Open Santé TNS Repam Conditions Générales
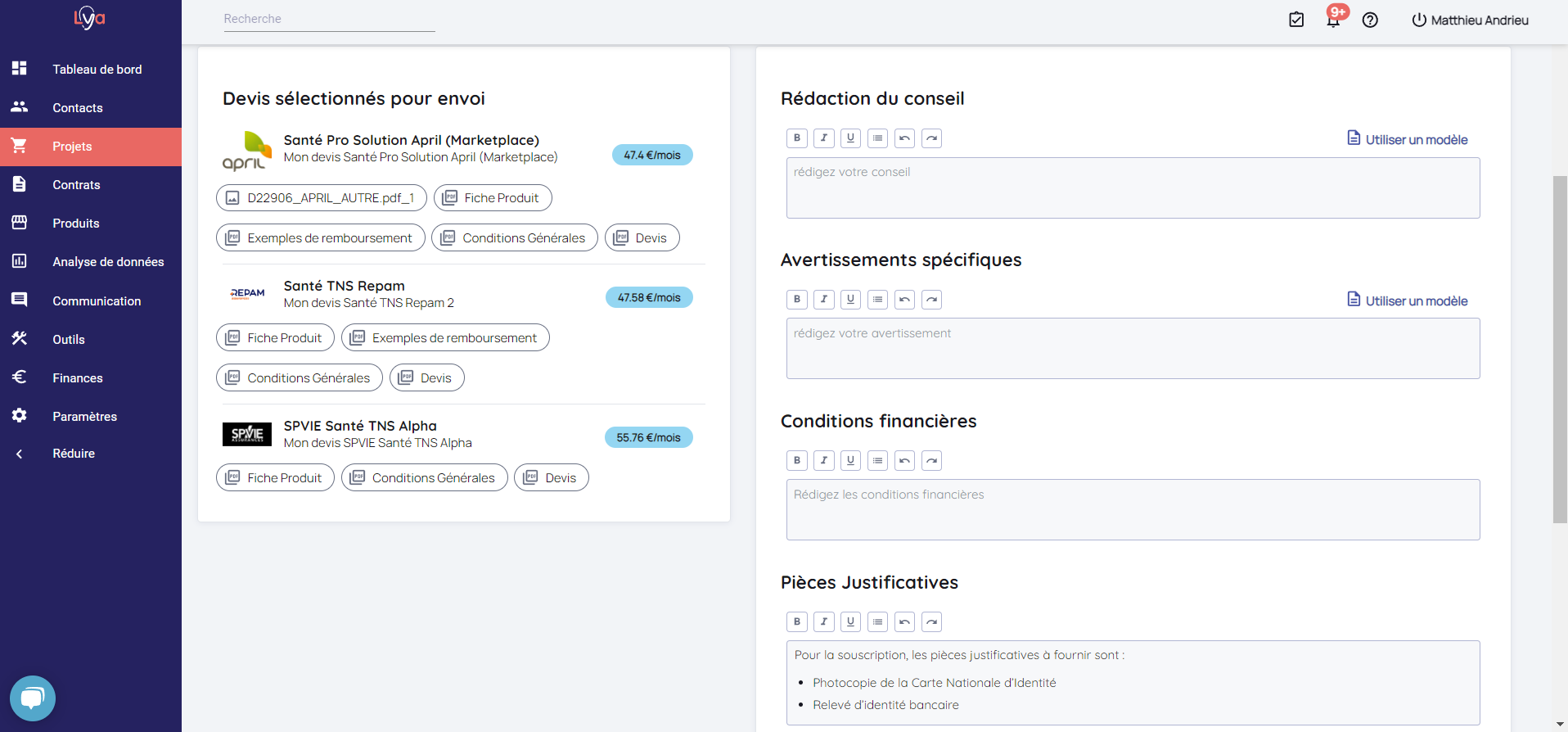 point(300,378)
